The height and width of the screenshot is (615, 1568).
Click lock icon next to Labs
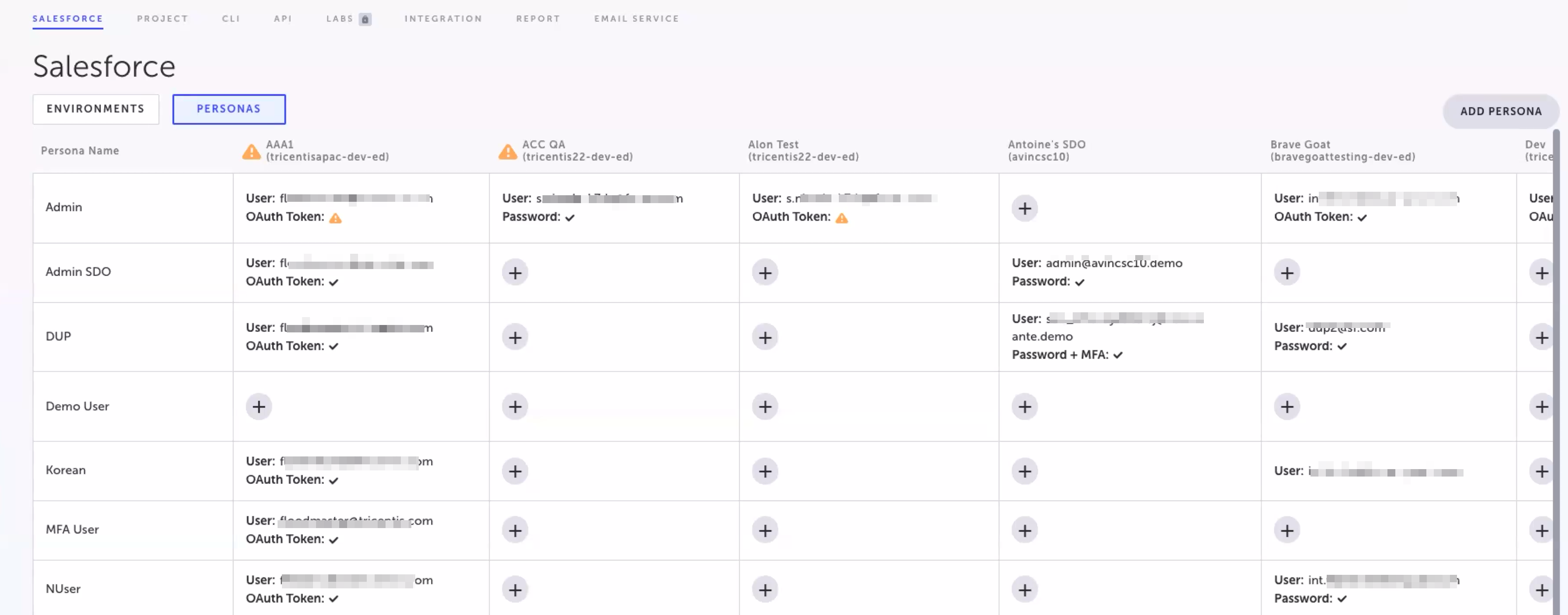(365, 20)
